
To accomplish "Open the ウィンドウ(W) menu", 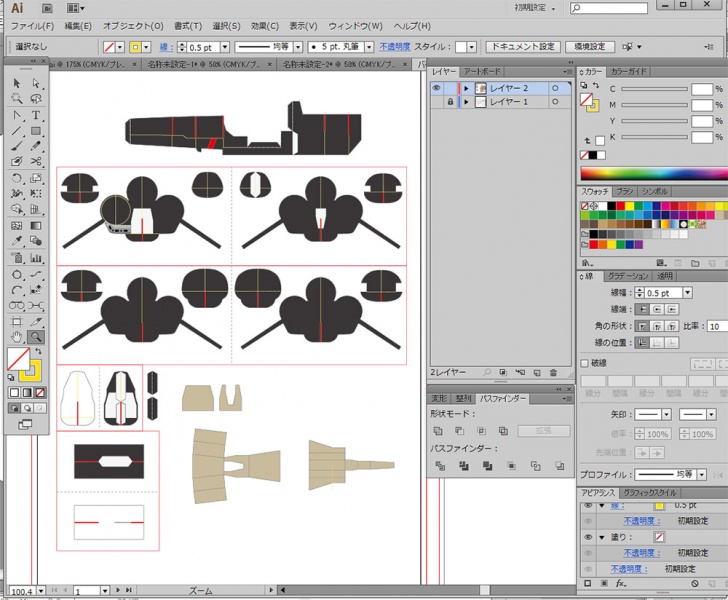I will [x=356, y=26].
